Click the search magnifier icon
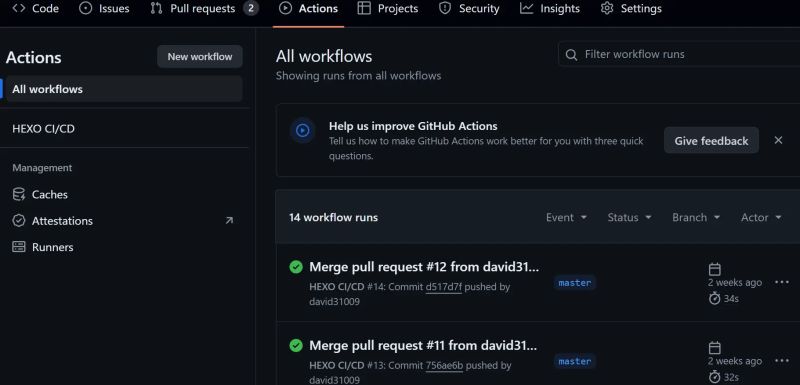The height and width of the screenshot is (385, 800). tap(572, 55)
